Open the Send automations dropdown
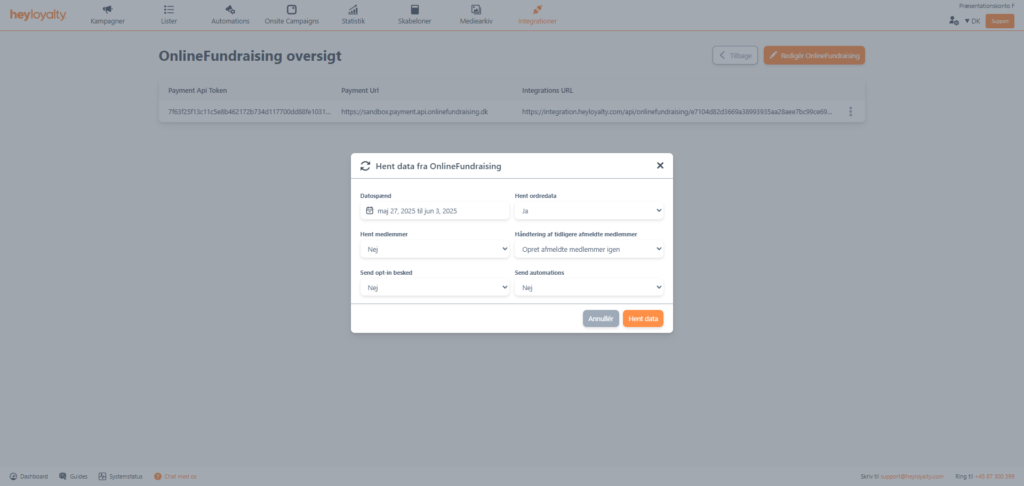Image resolution: width=1024 pixels, height=486 pixels. click(588, 287)
